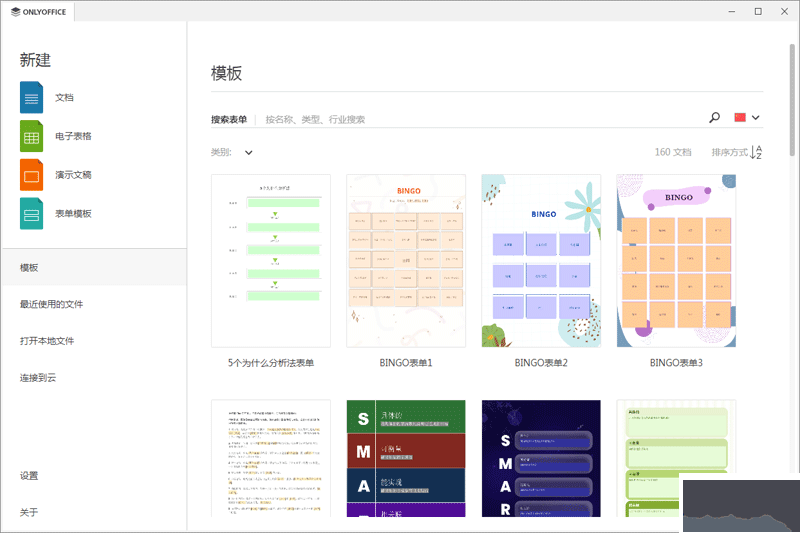Click the magnifier search icon
Screen dimensions: 800x533
pos(714,118)
